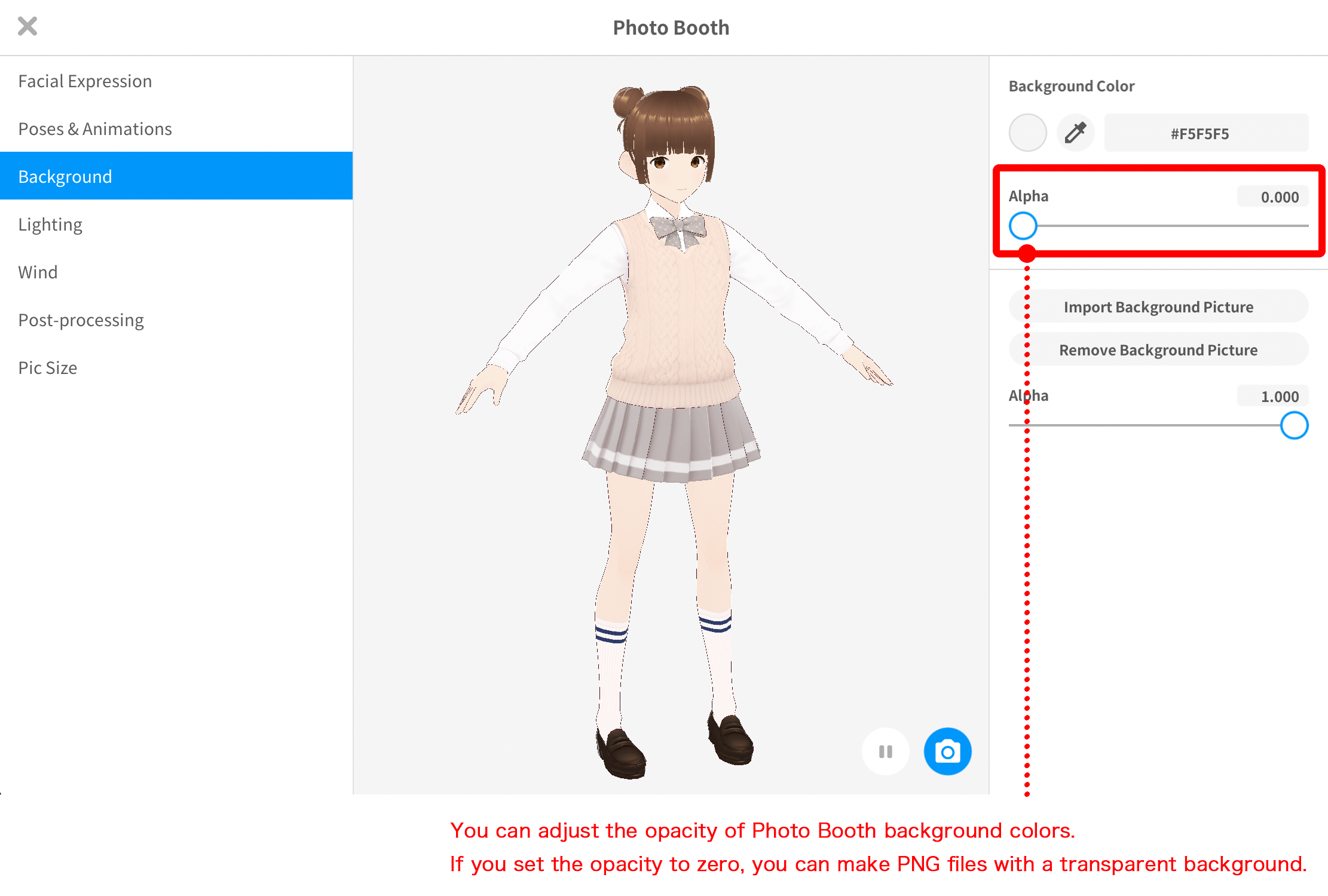Image resolution: width=1328 pixels, height=896 pixels.
Task: Click the background color swatch circle
Action: pyautogui.click(x=1027, y=133)
